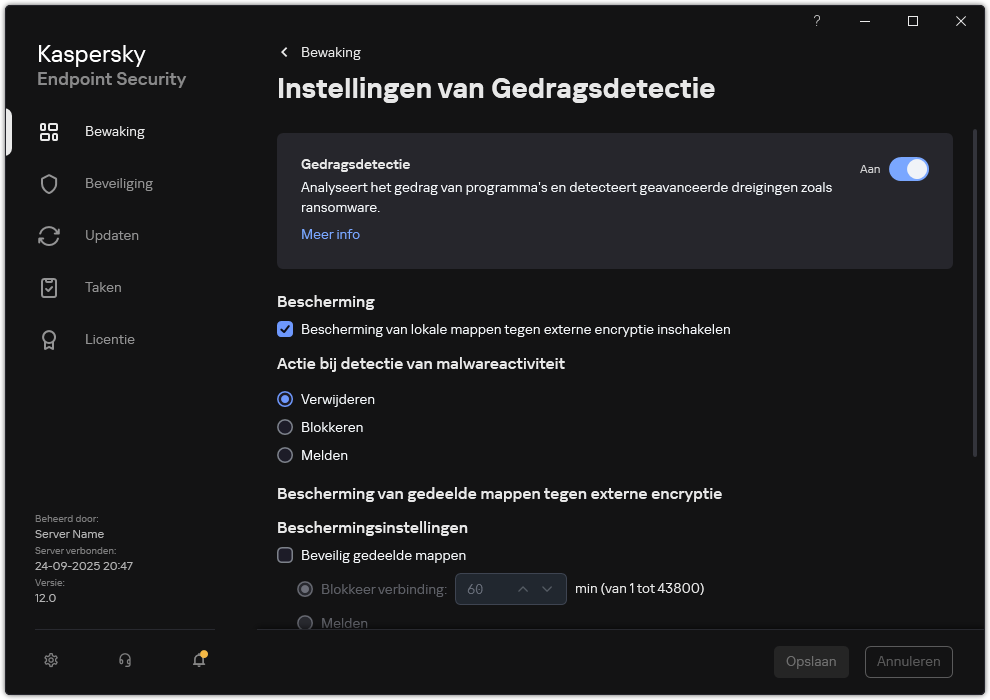990x700 pixels.
Task: Select the Beveiliging shield icon
Action: click(x=49, y=183)
